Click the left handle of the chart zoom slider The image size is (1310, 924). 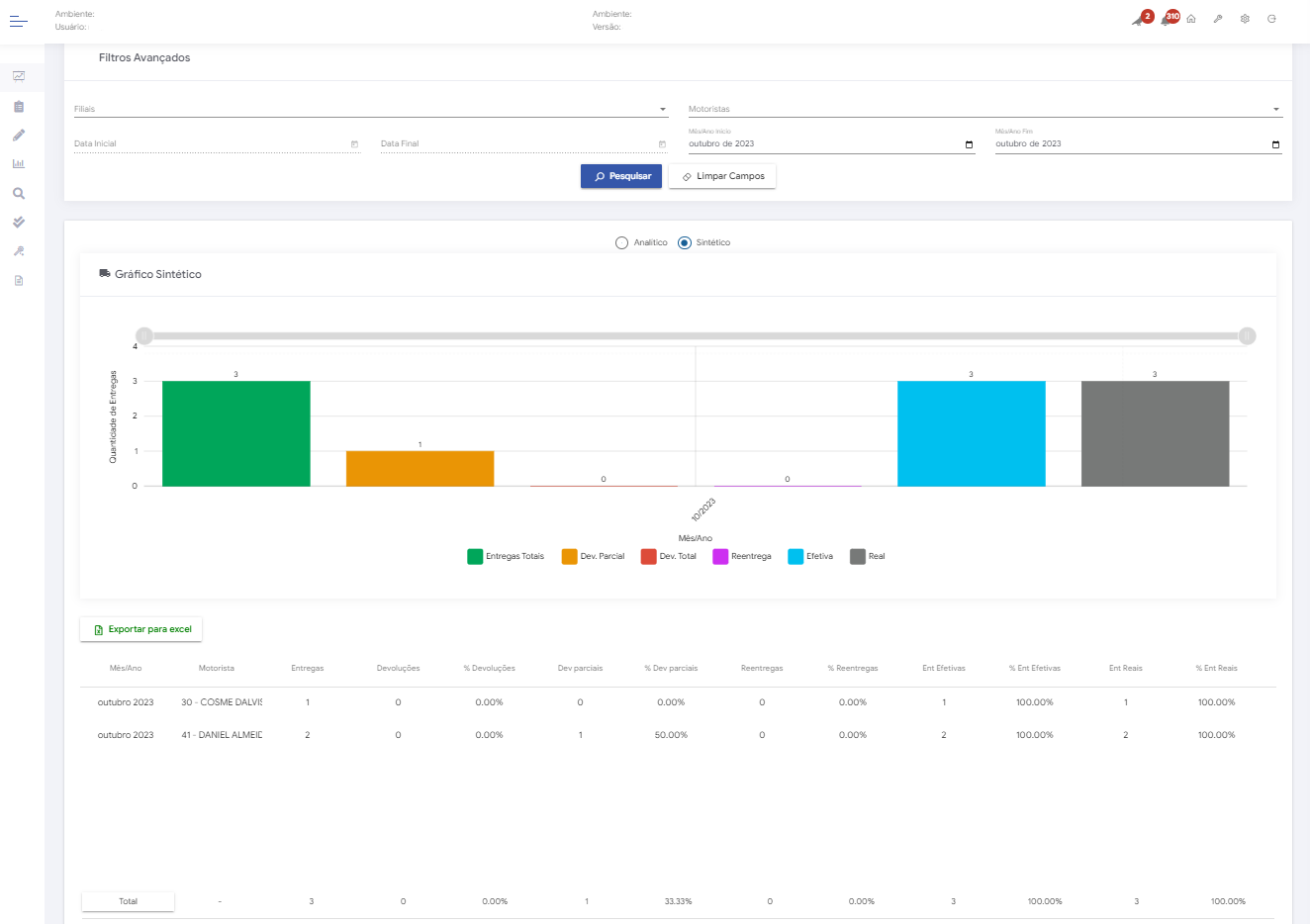tap(144, 336)
